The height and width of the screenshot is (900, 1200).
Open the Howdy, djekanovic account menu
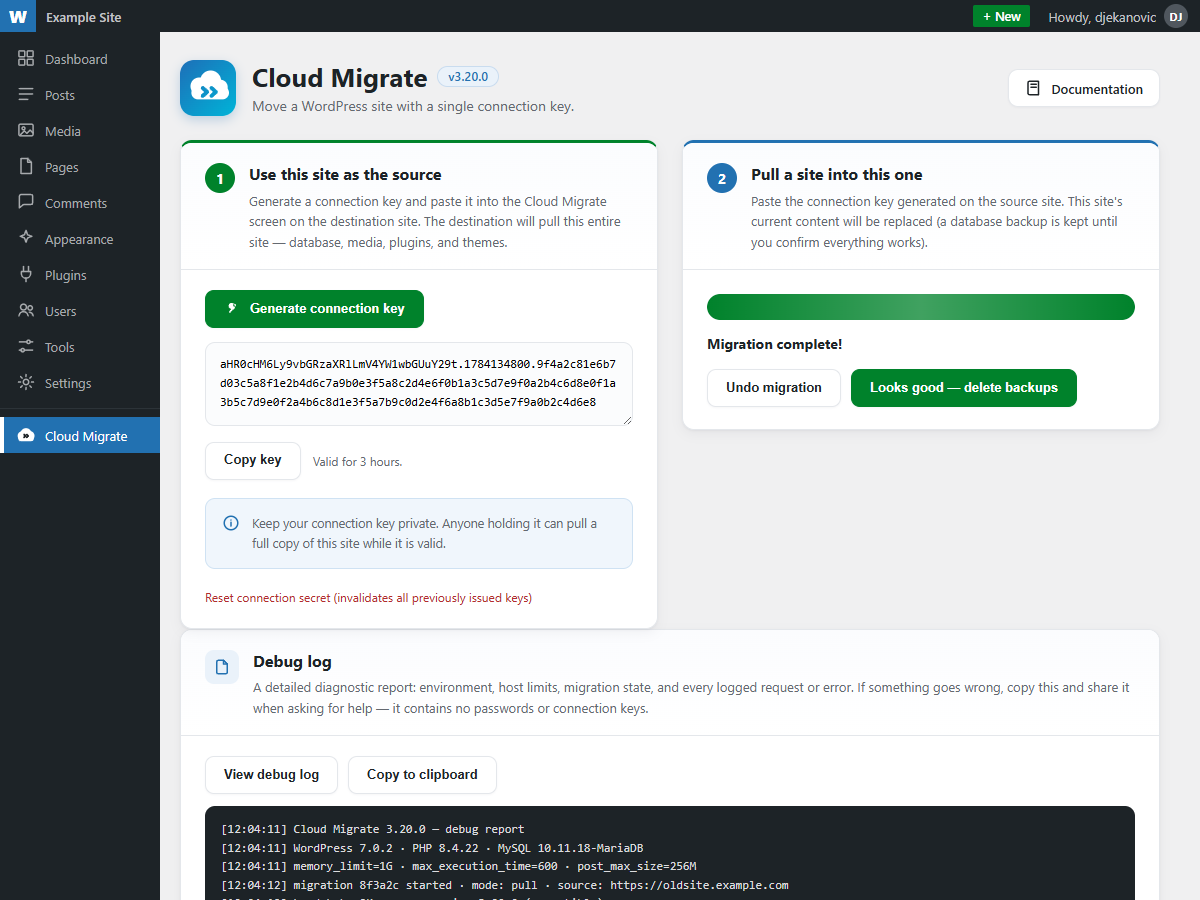(x=1118, y=17)
